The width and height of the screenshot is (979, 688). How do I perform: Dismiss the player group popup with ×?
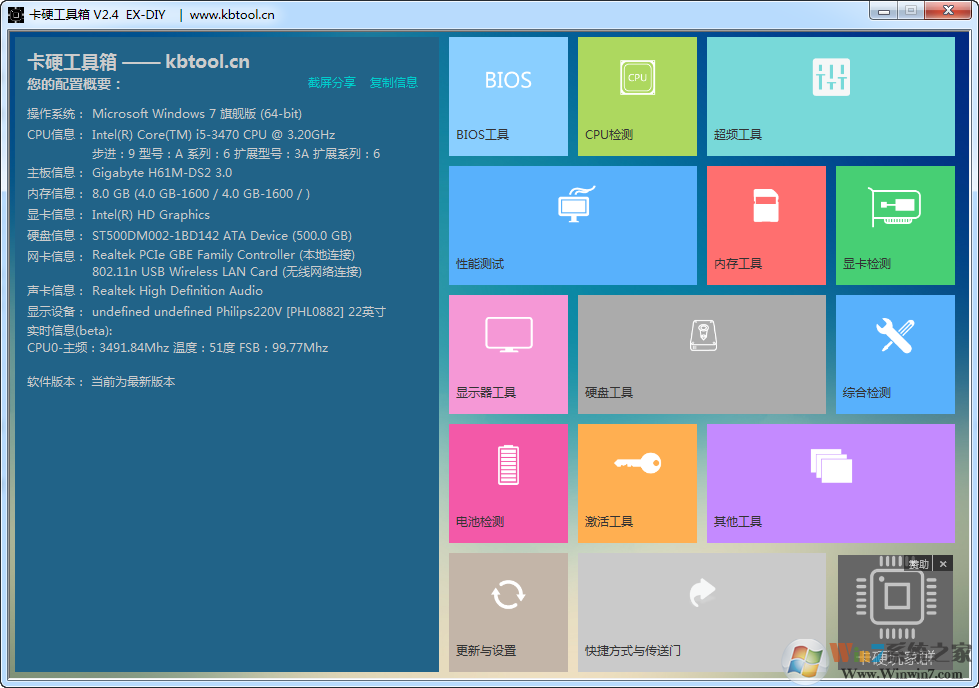coord(943,563)
